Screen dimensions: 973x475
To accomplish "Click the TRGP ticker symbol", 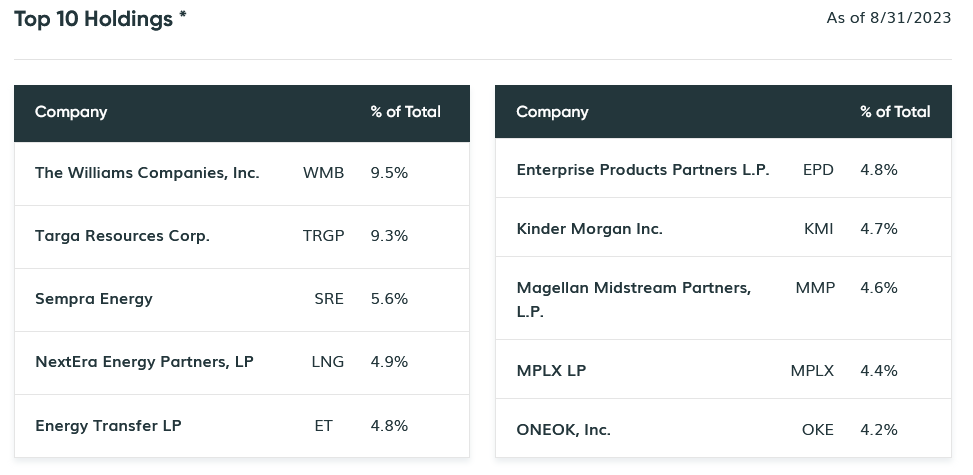I will coord(323,236).
